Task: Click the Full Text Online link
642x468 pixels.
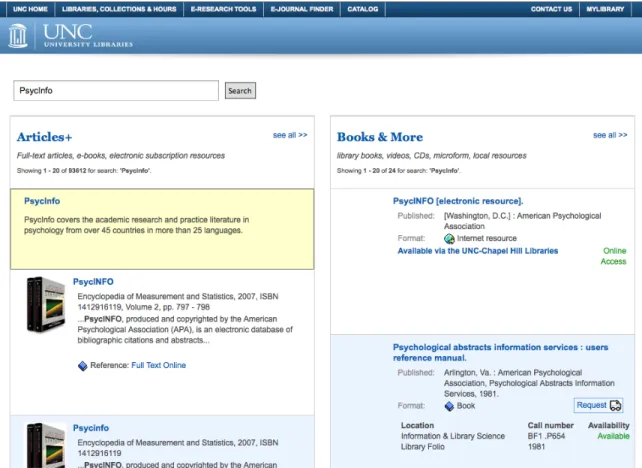Action: point(158,365)
